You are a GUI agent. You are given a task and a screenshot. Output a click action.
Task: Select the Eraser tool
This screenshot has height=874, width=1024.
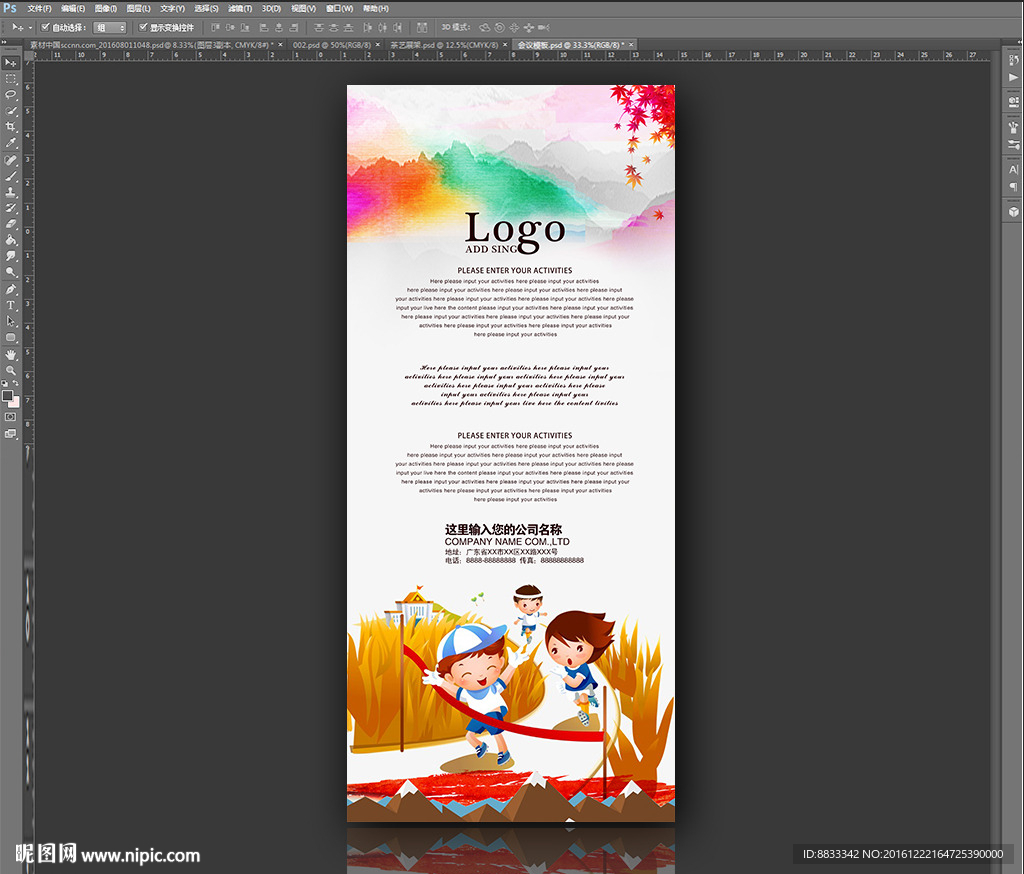[x=11, y=224]
